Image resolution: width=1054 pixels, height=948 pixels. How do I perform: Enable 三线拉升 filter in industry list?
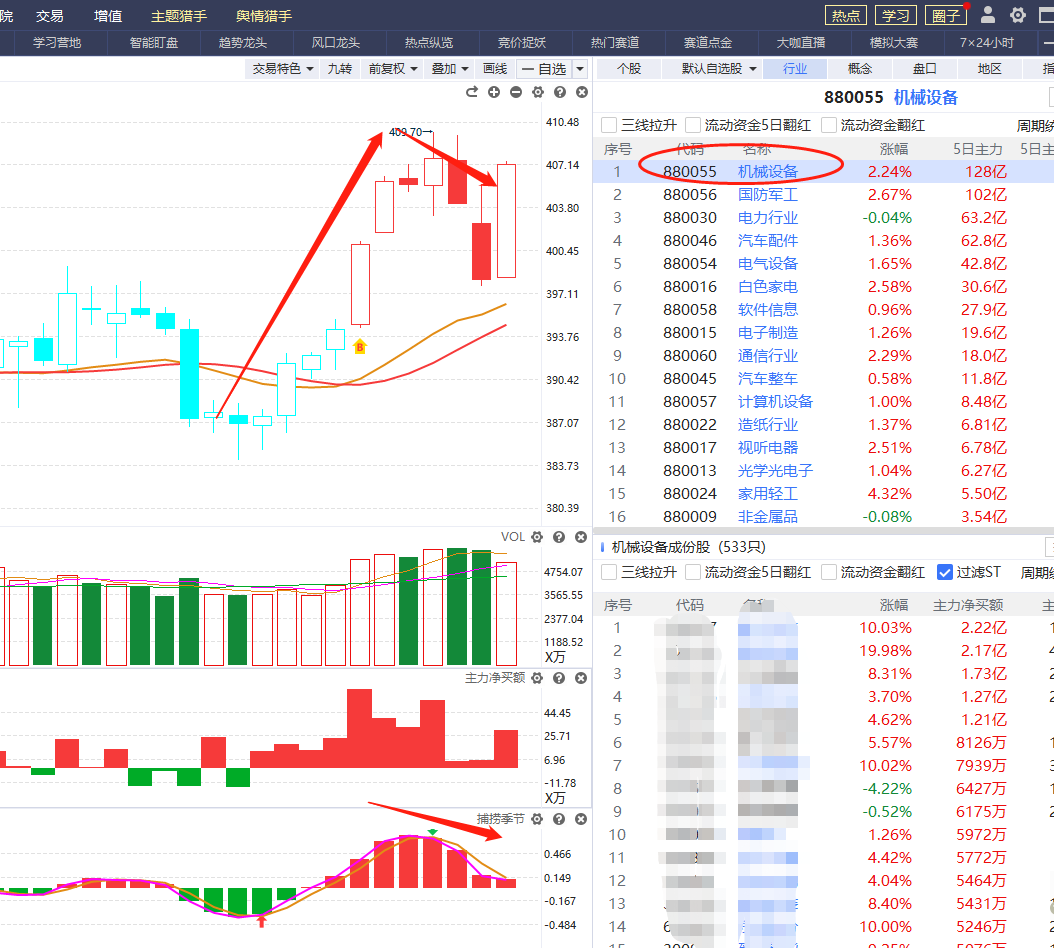click(609, 125)
